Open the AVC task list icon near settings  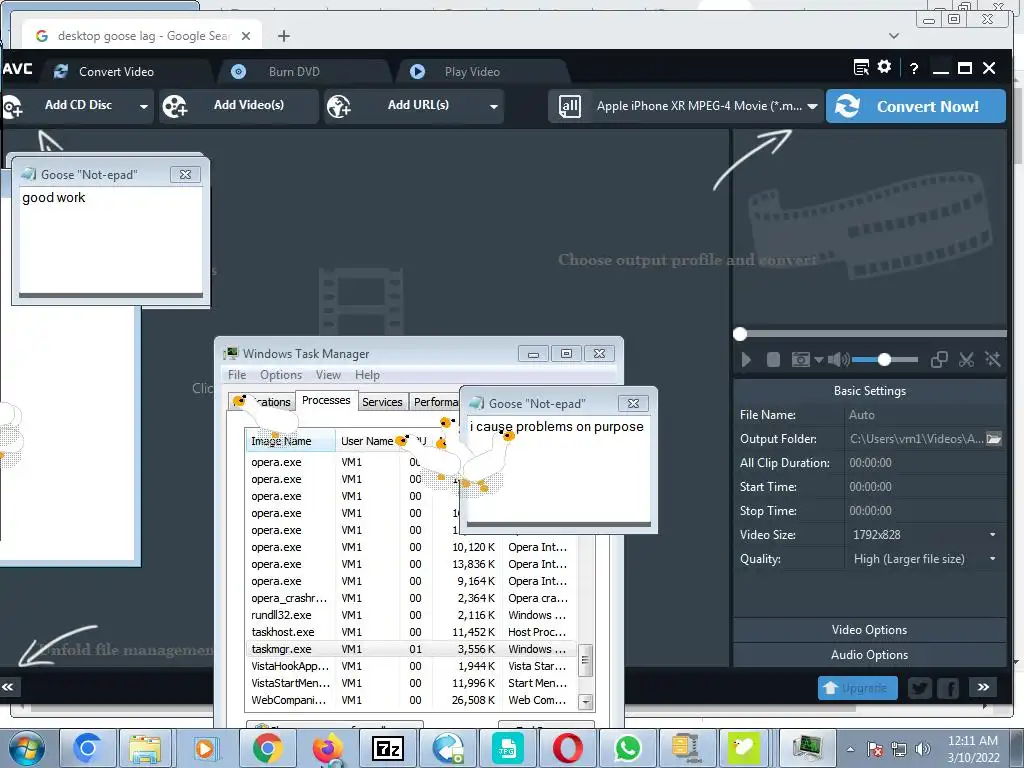[x=861, y=67]
